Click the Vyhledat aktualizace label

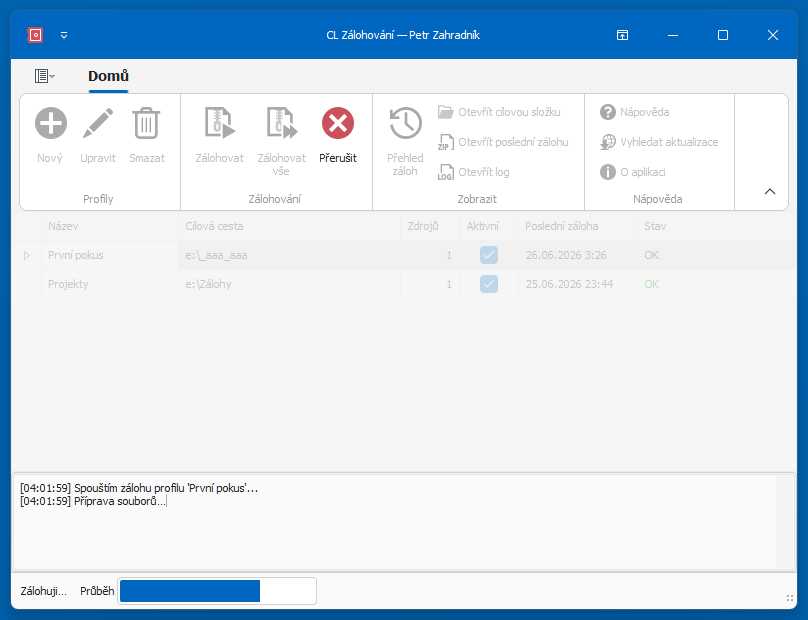[x=669, y=142]
